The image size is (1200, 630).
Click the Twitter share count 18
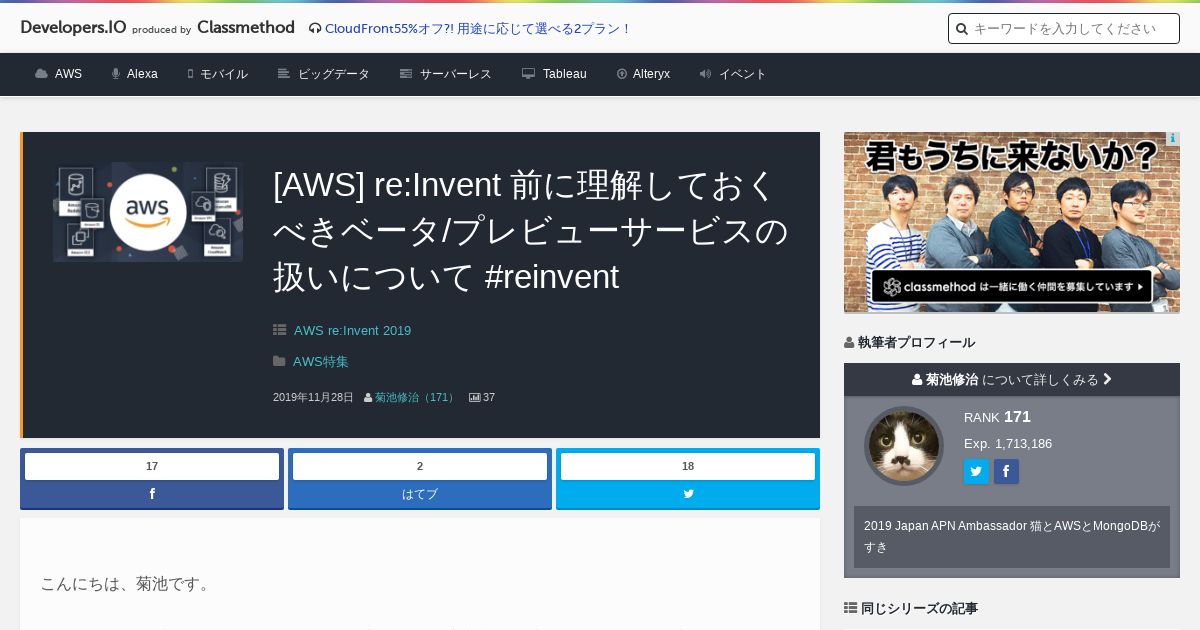coord(688,466)
